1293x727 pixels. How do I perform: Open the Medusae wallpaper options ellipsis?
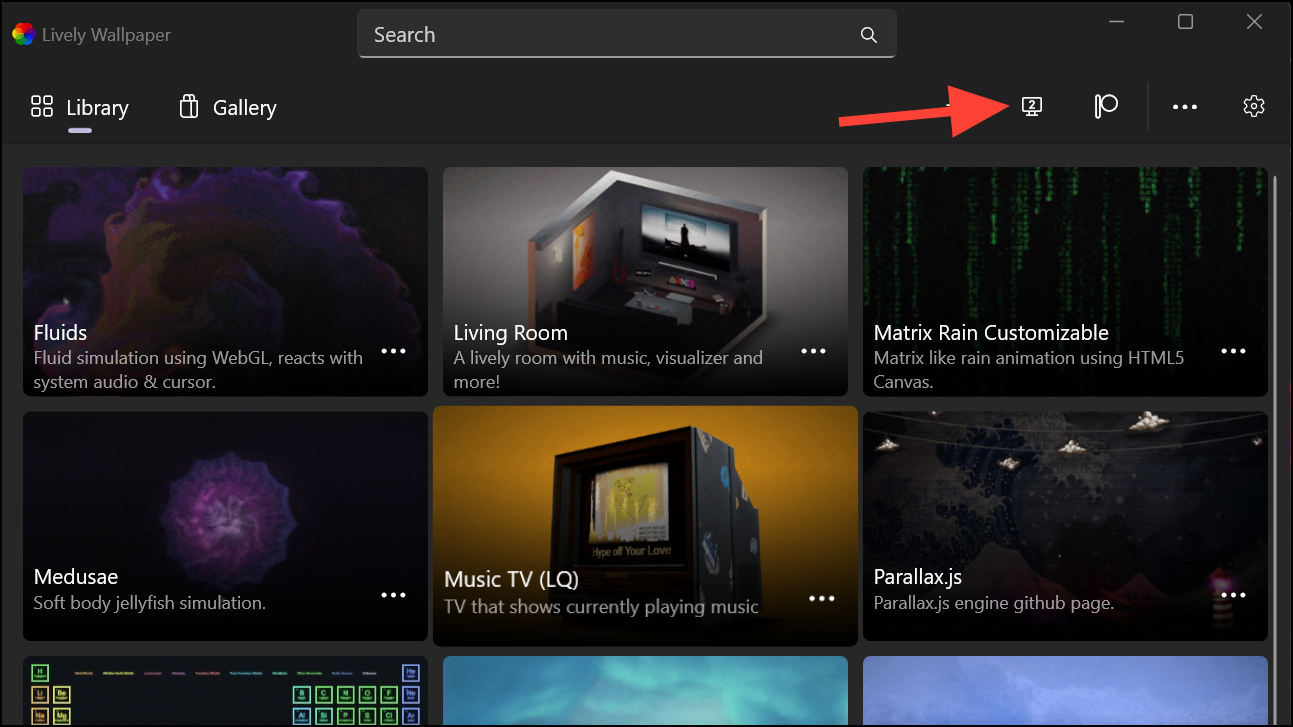[394, 595]
